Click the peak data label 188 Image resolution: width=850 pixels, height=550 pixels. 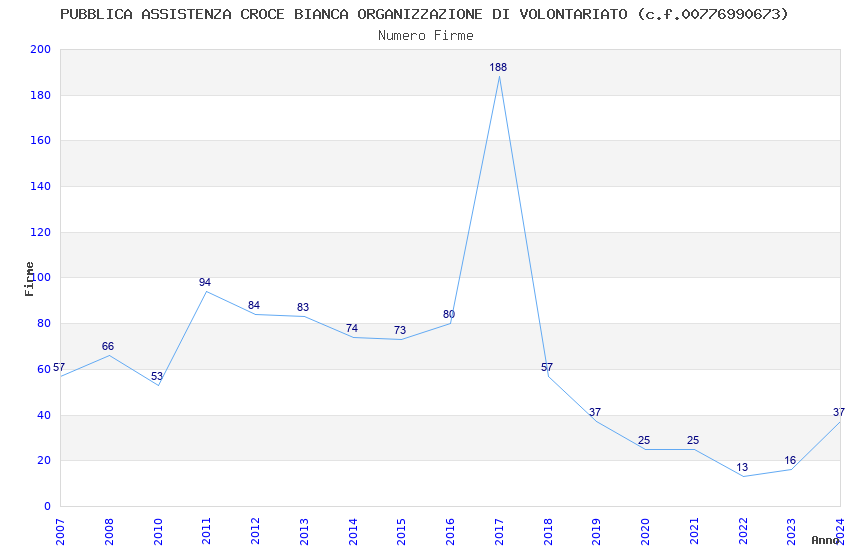click(498, 67)
